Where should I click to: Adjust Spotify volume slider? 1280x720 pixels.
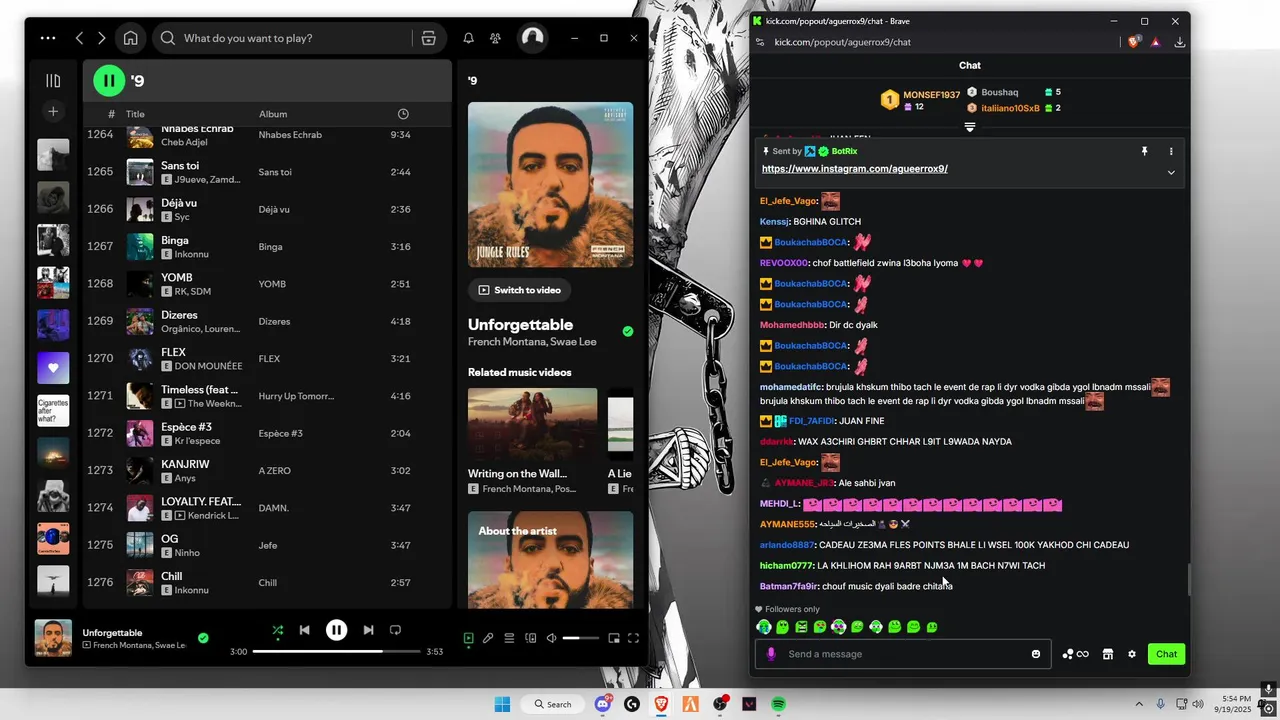pos(582,638)
